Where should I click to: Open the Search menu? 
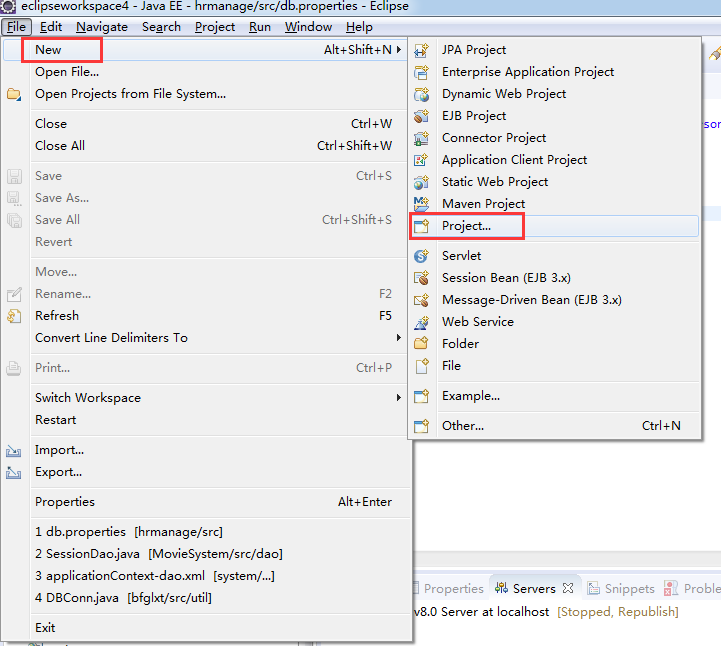pos(161,27)
